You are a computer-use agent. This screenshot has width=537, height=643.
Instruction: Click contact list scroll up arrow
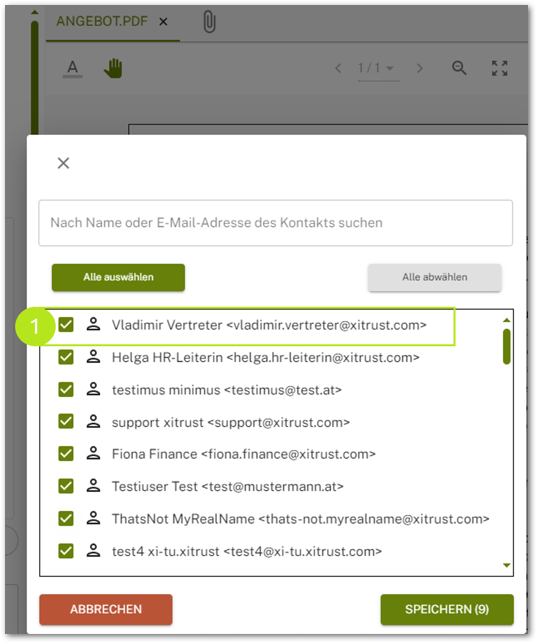tap(507, 320)
